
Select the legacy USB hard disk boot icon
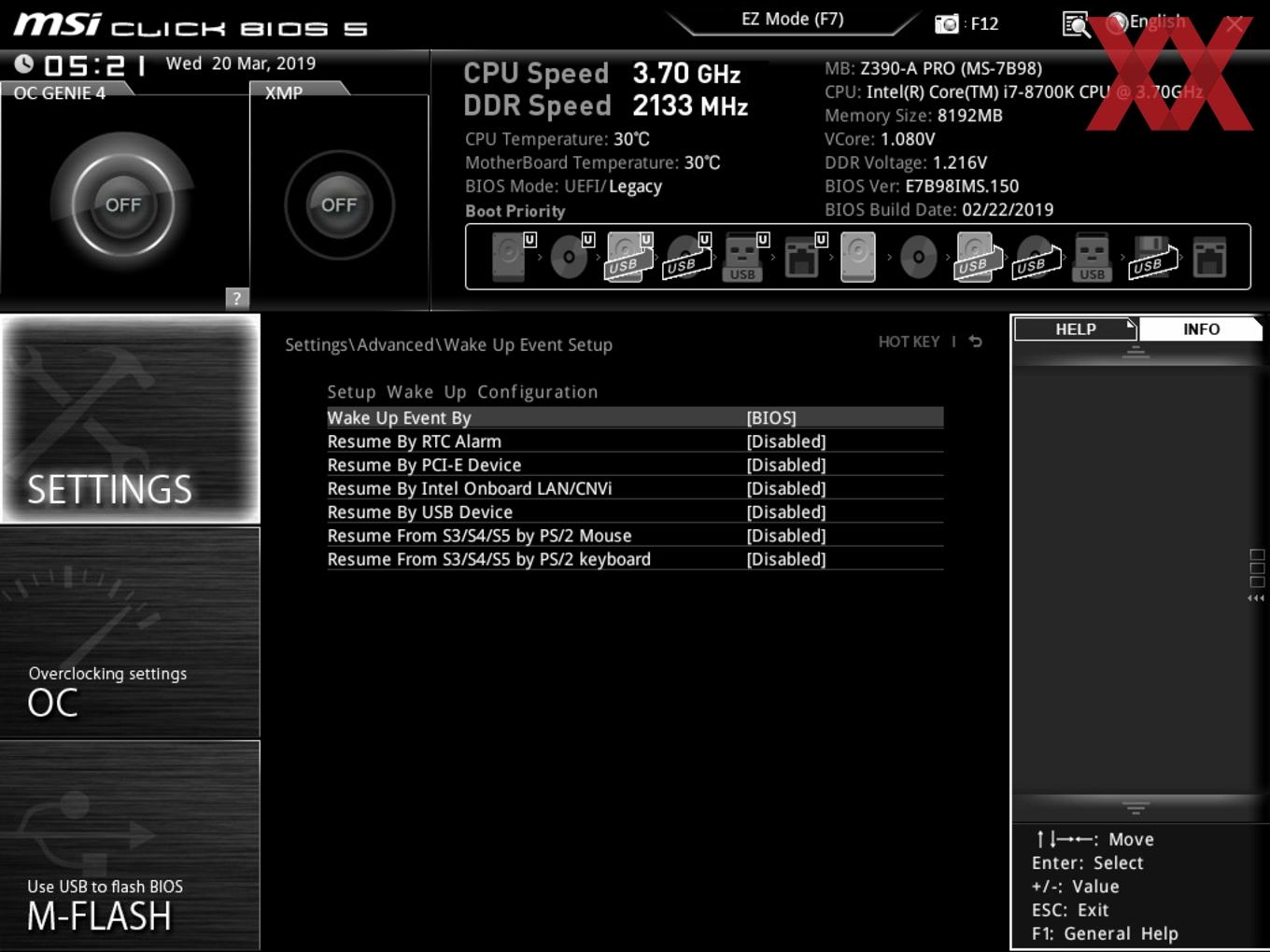977,257
